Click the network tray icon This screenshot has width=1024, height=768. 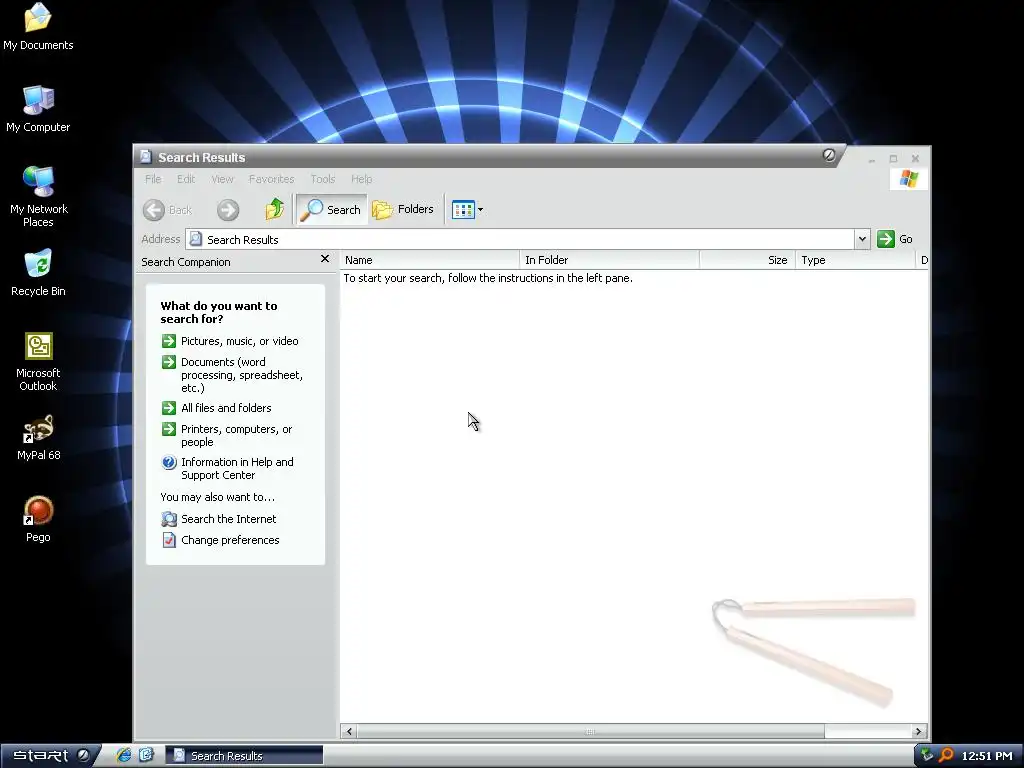pyautogui.click(x=927, y=756)
